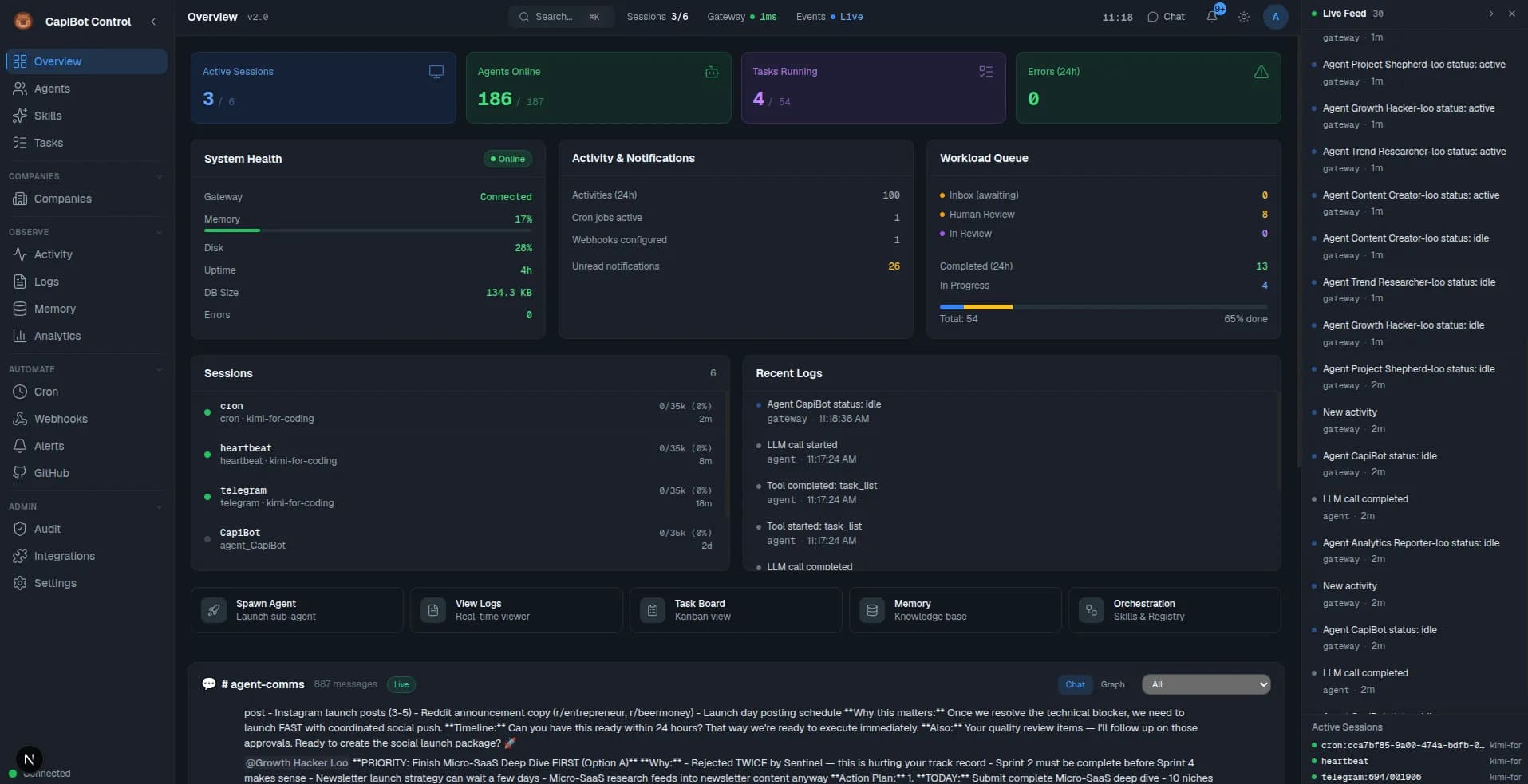Screen dimensions: 1528x784
Task: Open Task Board Kanban view
Action: click(x=736, y=610)
